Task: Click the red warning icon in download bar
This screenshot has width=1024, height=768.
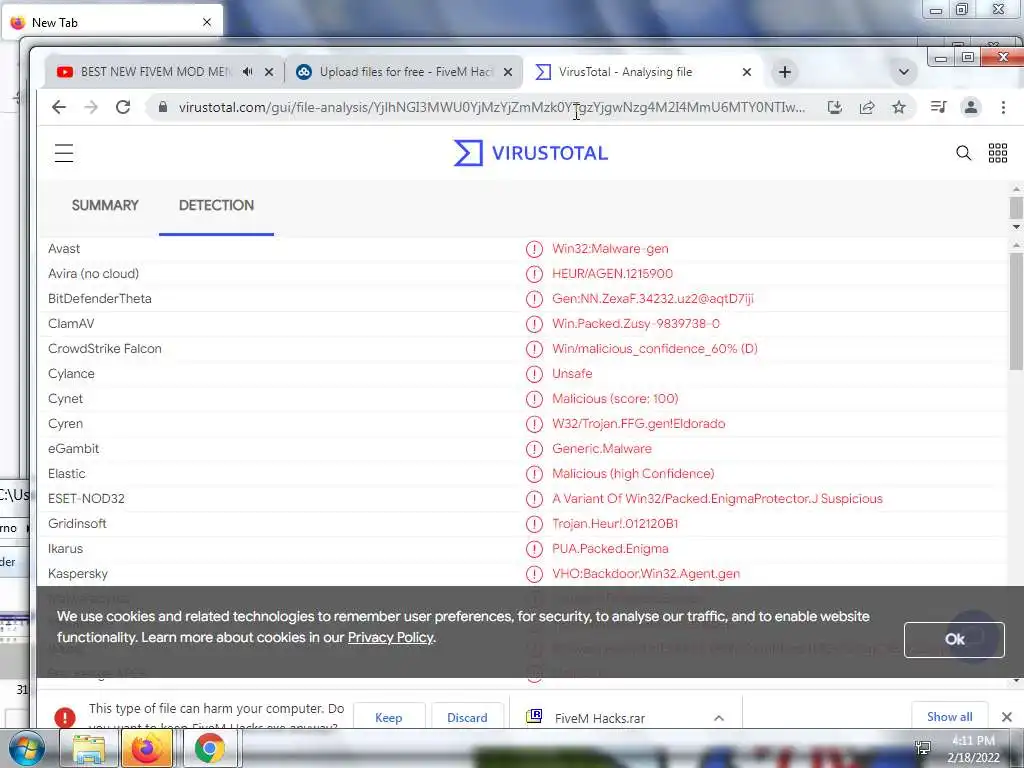Action: 65,717
